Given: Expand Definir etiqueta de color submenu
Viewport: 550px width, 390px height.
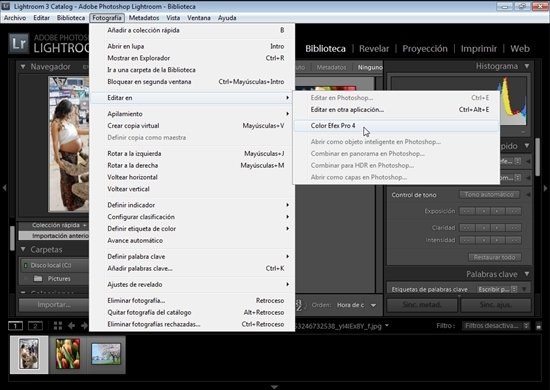Looking at the screenshot, I should (x=192, y=229).
